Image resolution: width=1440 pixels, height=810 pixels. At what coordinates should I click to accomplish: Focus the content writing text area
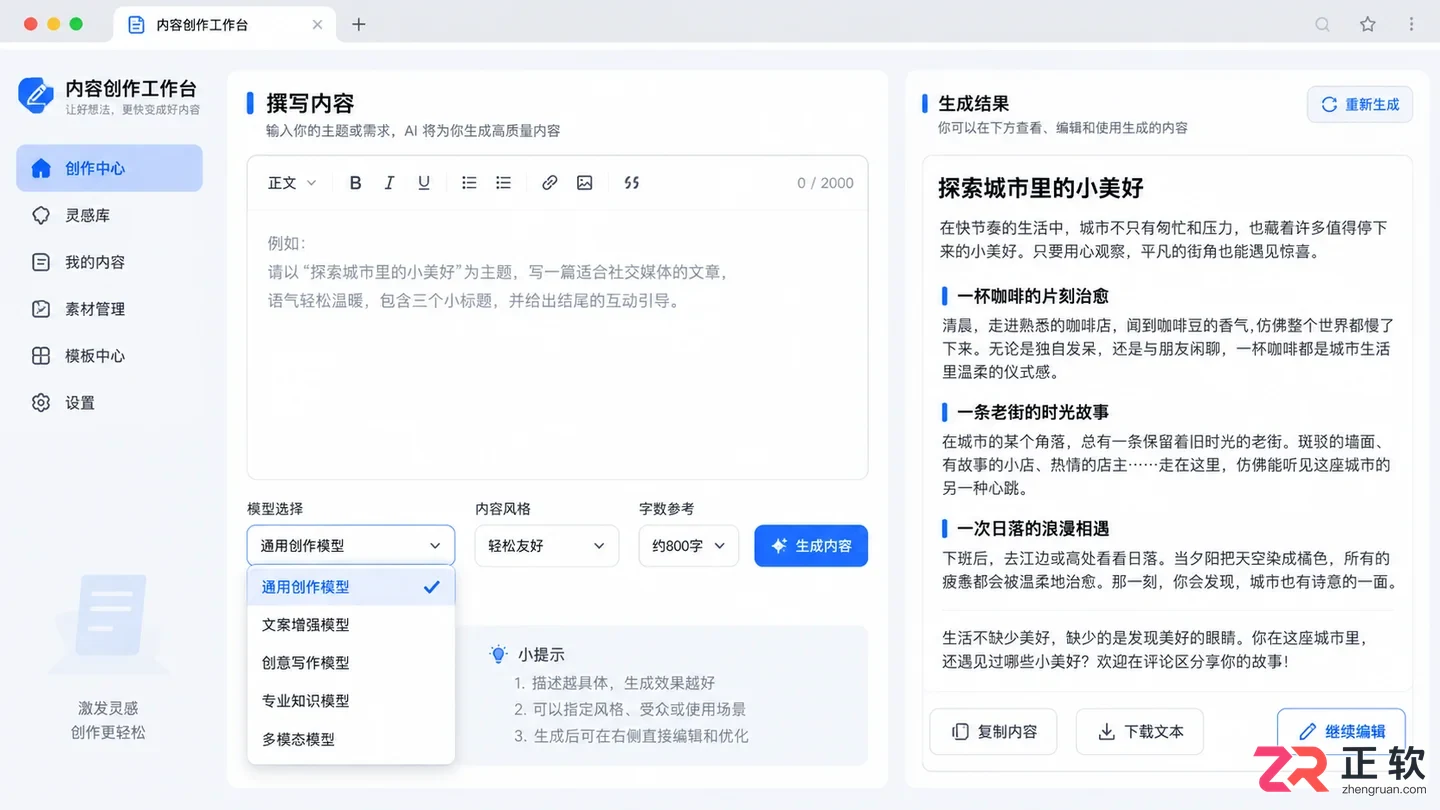point(557,345)
